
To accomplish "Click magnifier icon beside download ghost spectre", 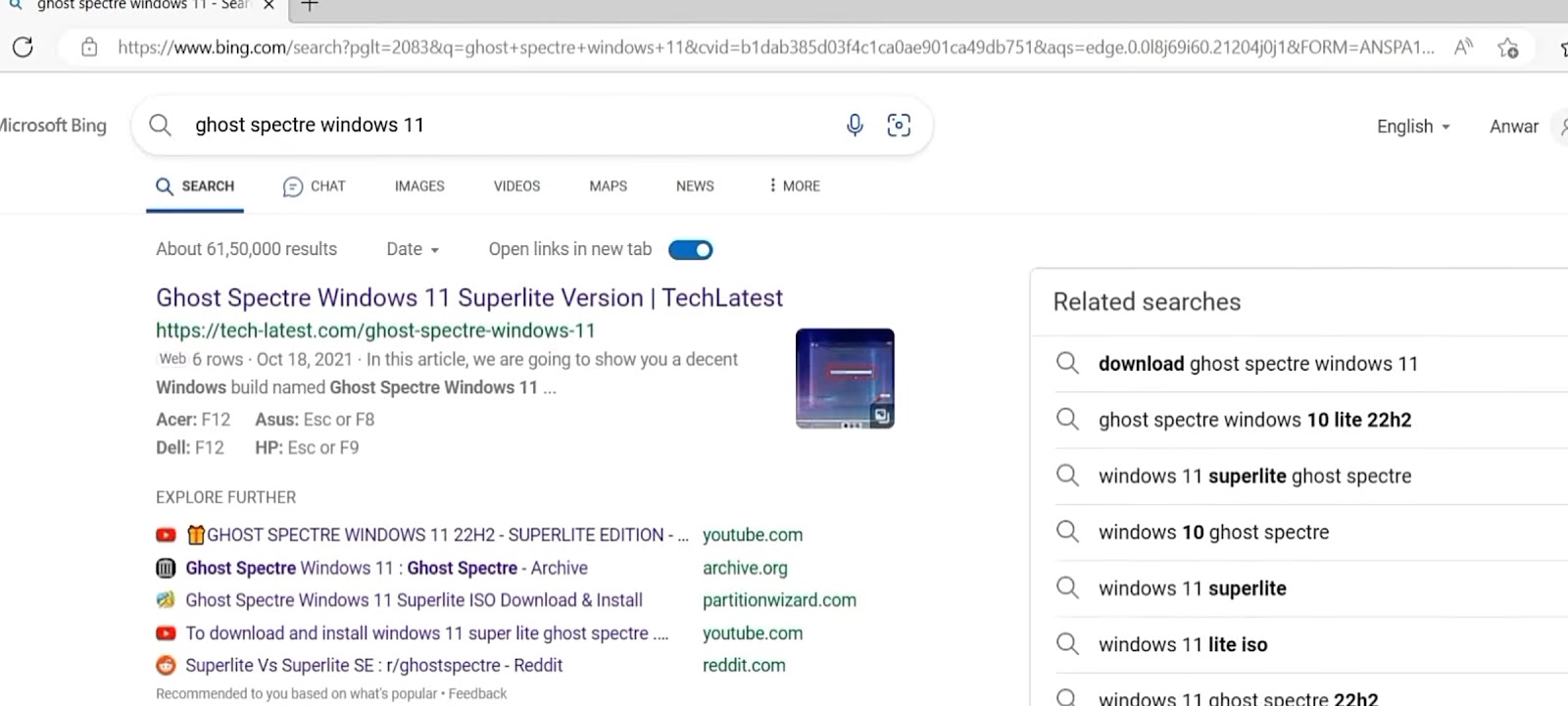I will [1067, 363].
